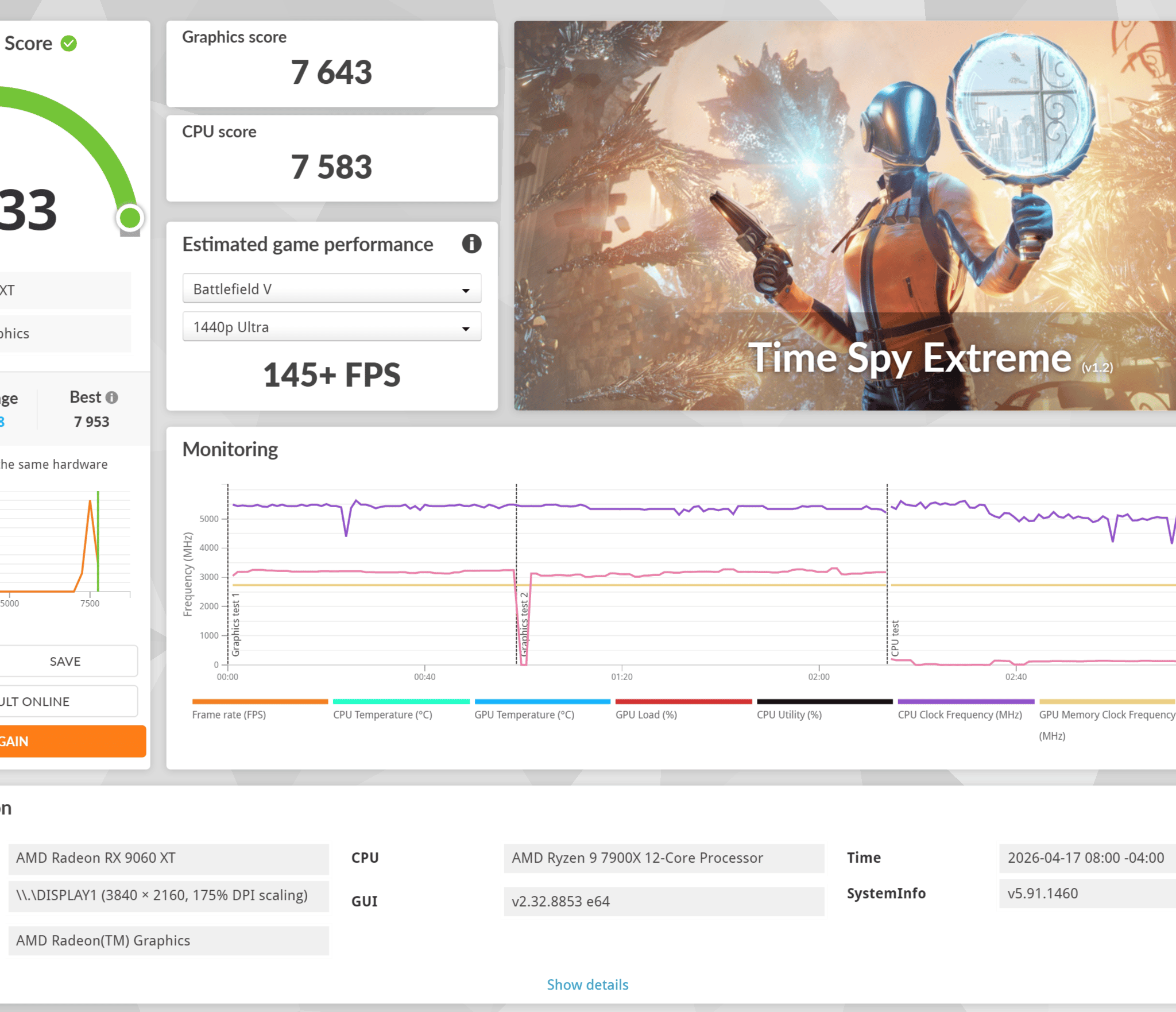Click the Monitoring section heading
1176x1012 pixels.
pyautogui.click(x=230, y=449)
